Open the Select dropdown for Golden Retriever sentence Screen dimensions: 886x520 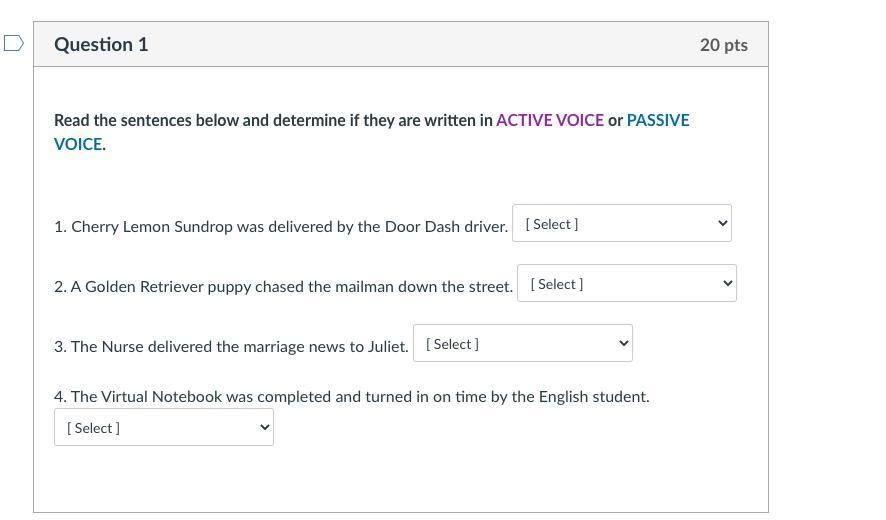pos(626,283)
